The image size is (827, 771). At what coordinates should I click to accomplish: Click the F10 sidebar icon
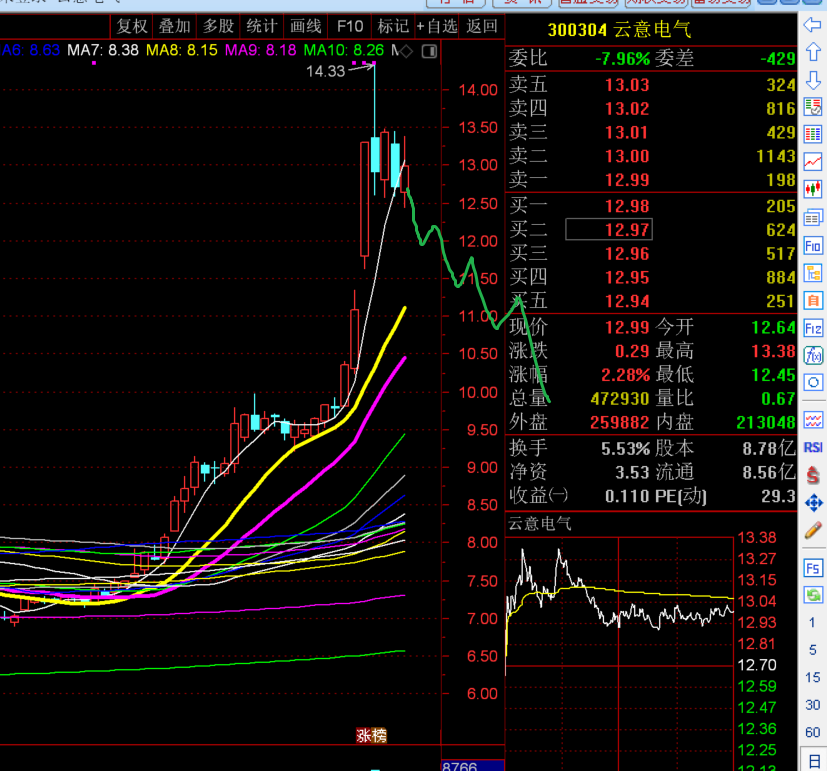coord(813,246)
